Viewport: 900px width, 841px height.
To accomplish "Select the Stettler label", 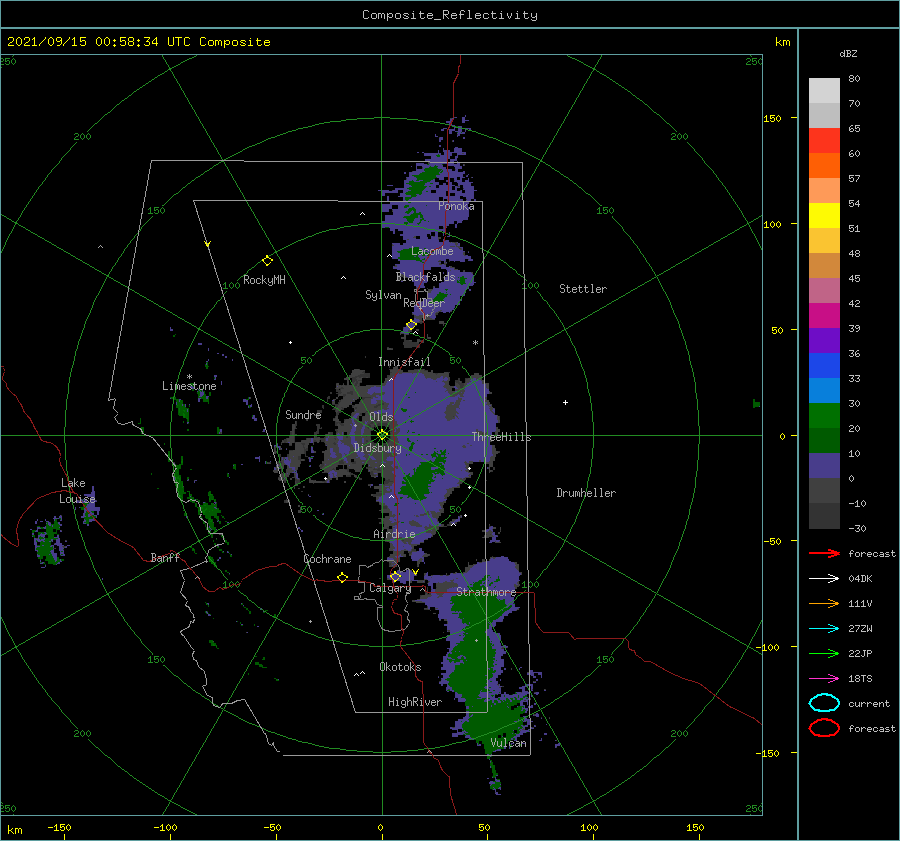I will click(x=583, y=289).
